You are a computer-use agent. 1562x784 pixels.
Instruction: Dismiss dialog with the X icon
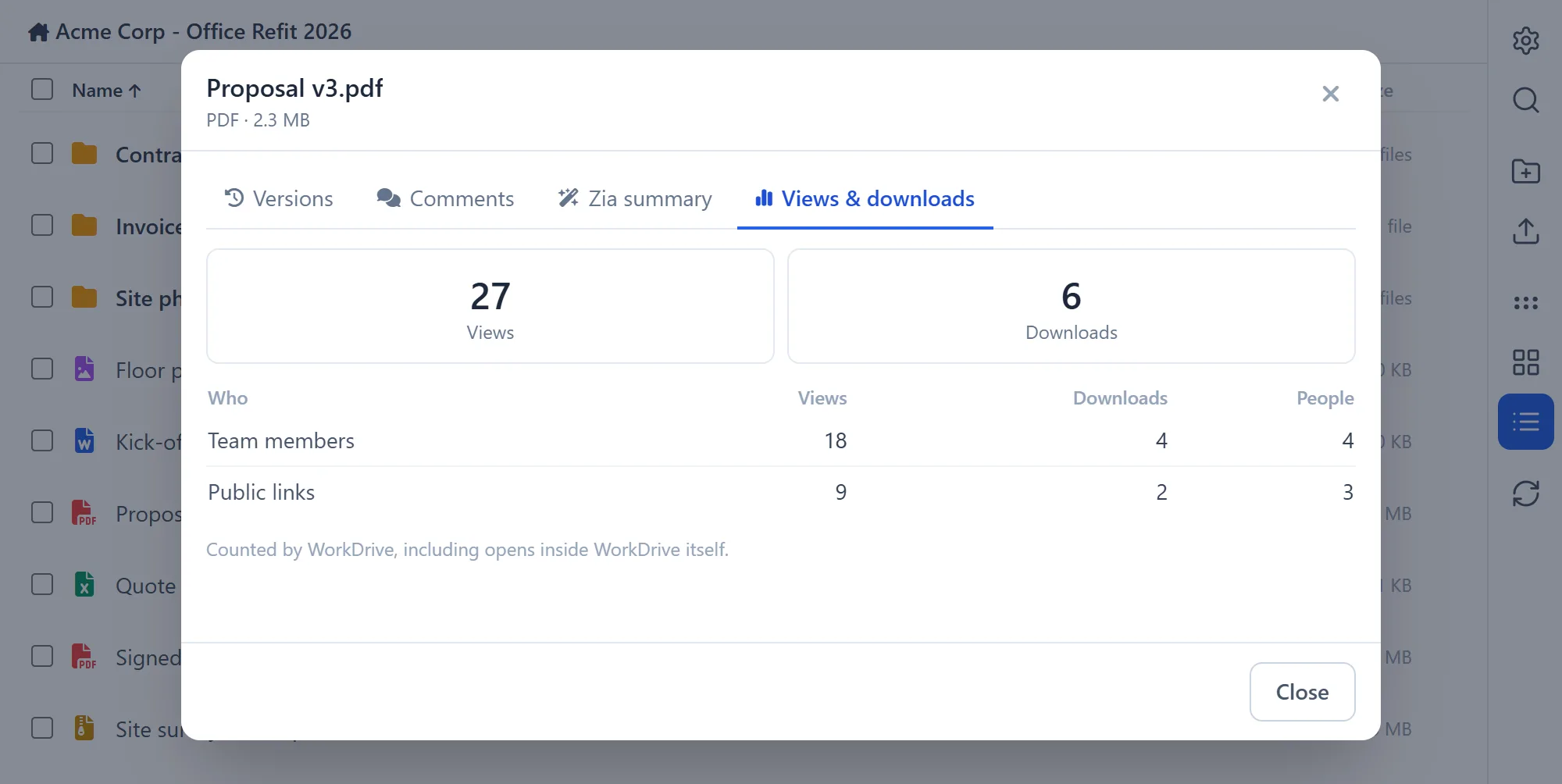point(1331,94)
